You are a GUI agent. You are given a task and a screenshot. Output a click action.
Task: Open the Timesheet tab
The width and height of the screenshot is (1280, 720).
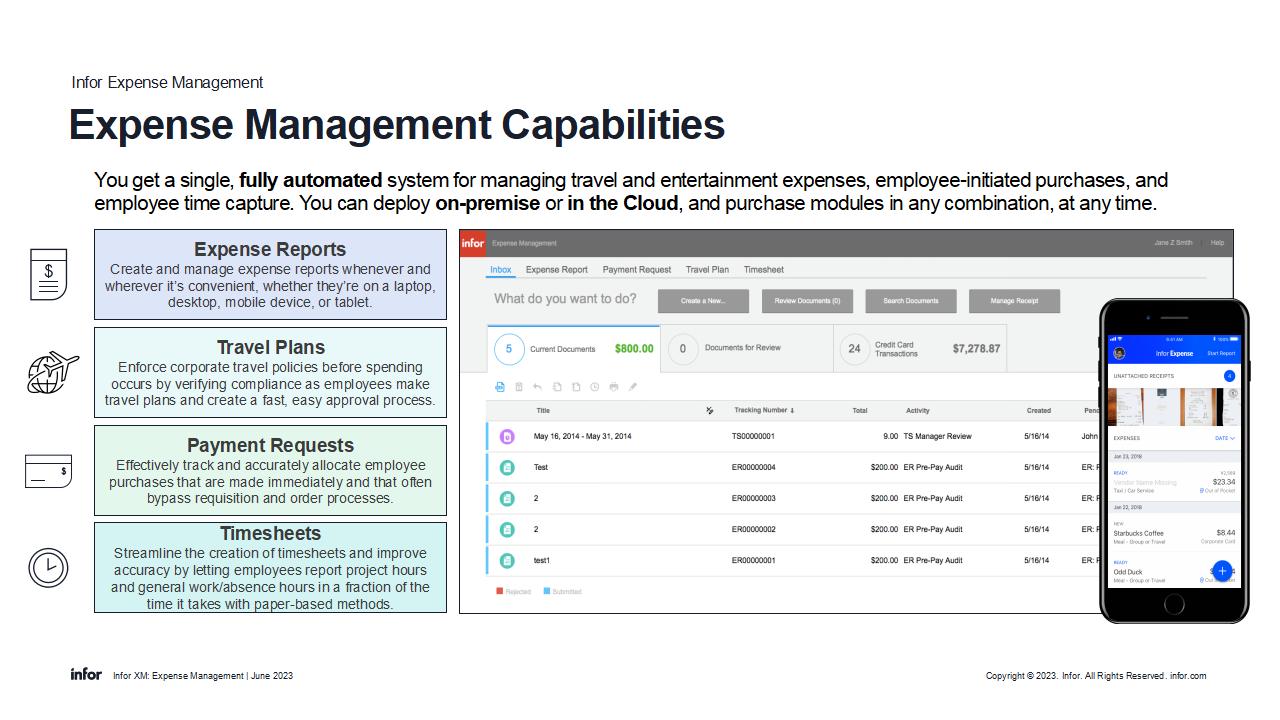764,270
